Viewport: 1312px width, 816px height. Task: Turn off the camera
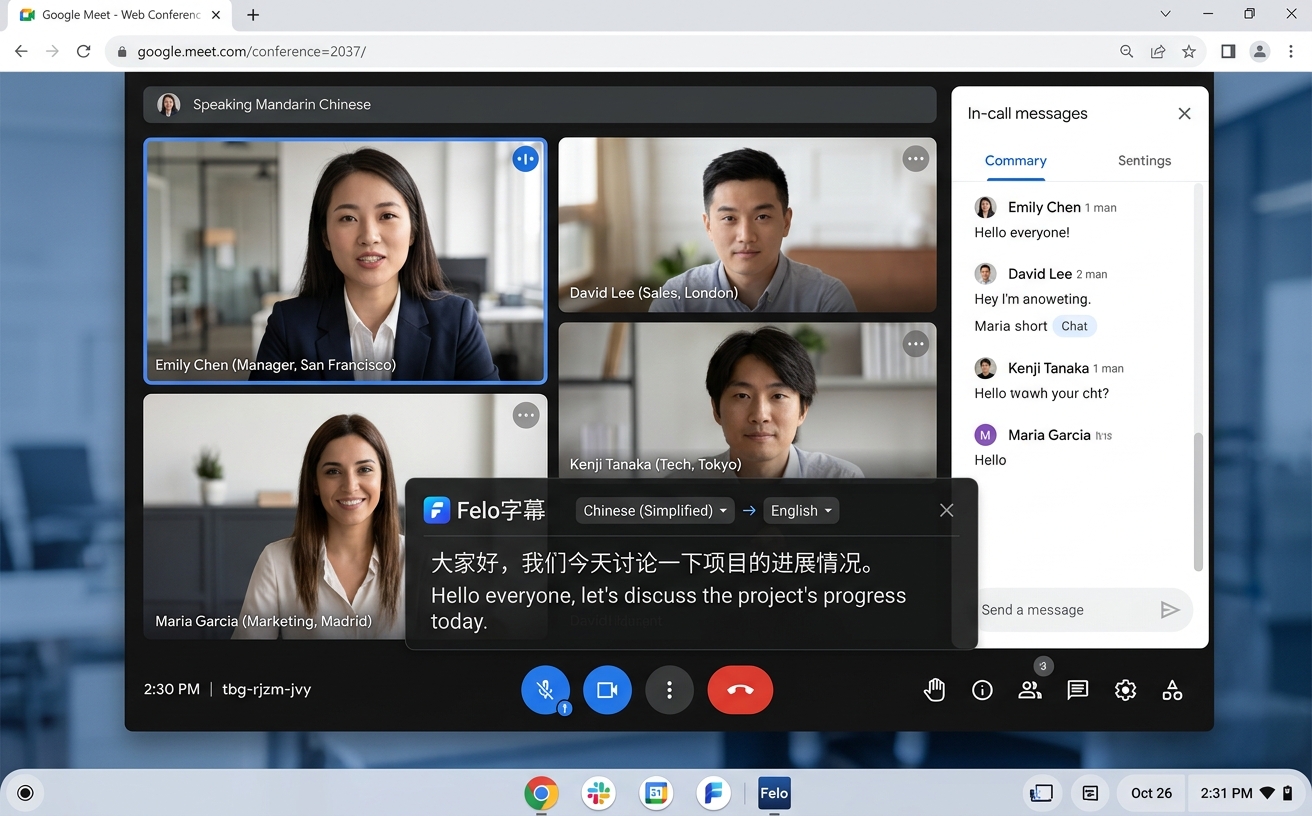point(607,689)
